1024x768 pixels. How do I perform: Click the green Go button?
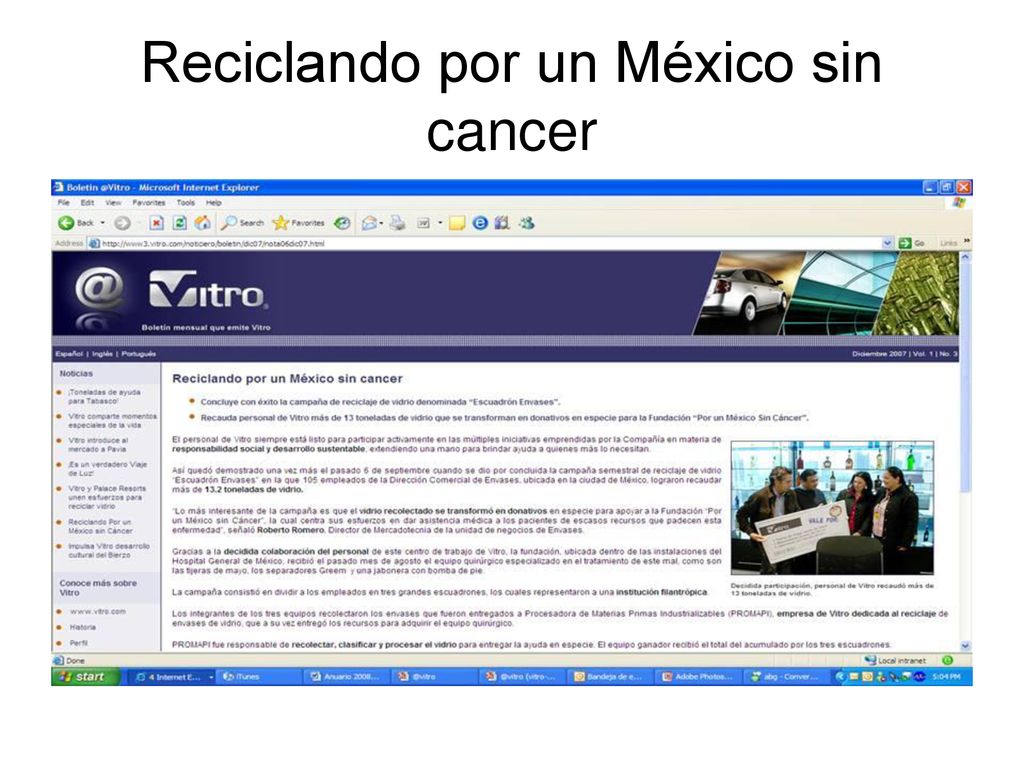(912, 243)
